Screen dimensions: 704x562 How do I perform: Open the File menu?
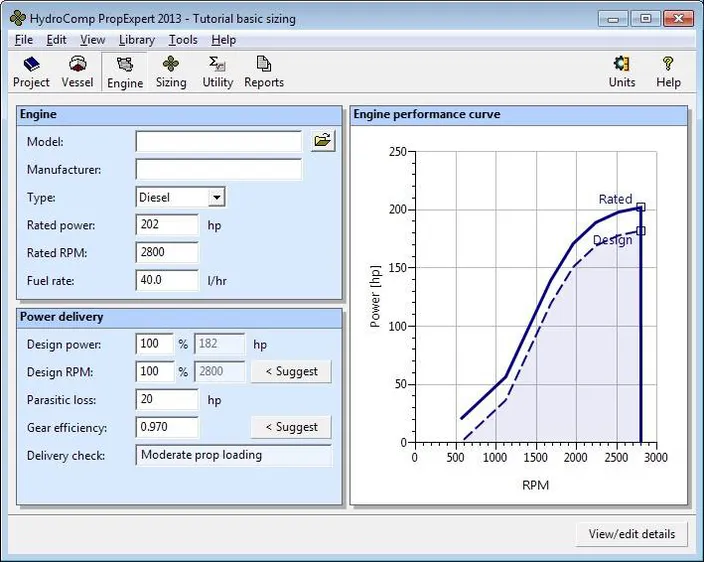click(23, 40)
